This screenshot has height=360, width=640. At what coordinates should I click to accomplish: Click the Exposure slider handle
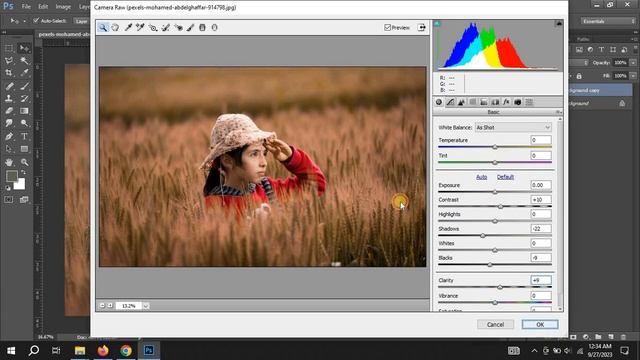(x=495, y=192)
